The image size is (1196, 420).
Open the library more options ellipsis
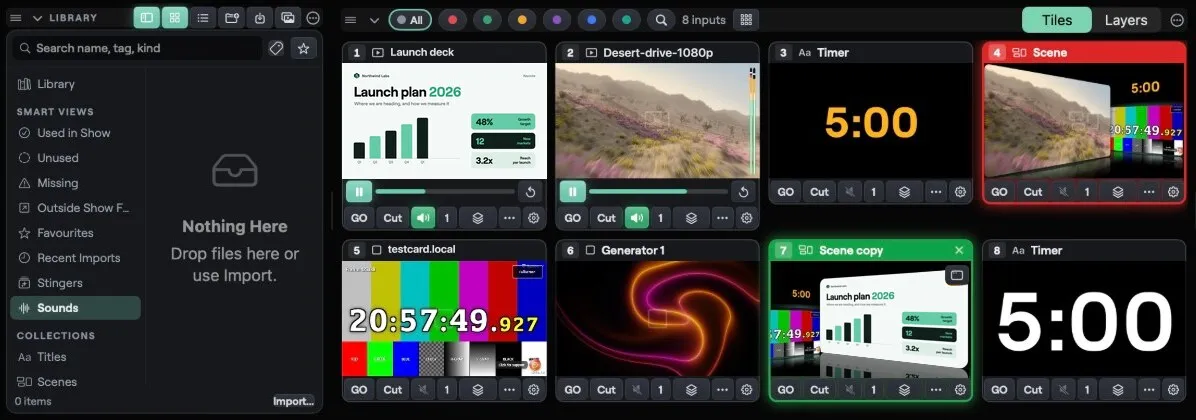coord(313,18)
